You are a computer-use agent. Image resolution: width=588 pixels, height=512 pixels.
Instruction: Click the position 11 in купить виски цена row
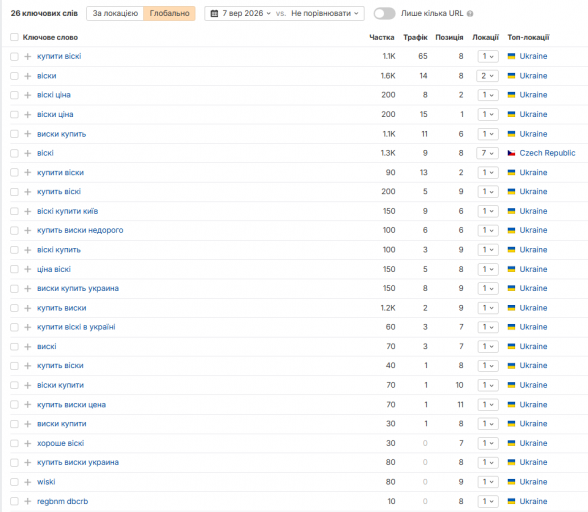click(x=460, y=405)
